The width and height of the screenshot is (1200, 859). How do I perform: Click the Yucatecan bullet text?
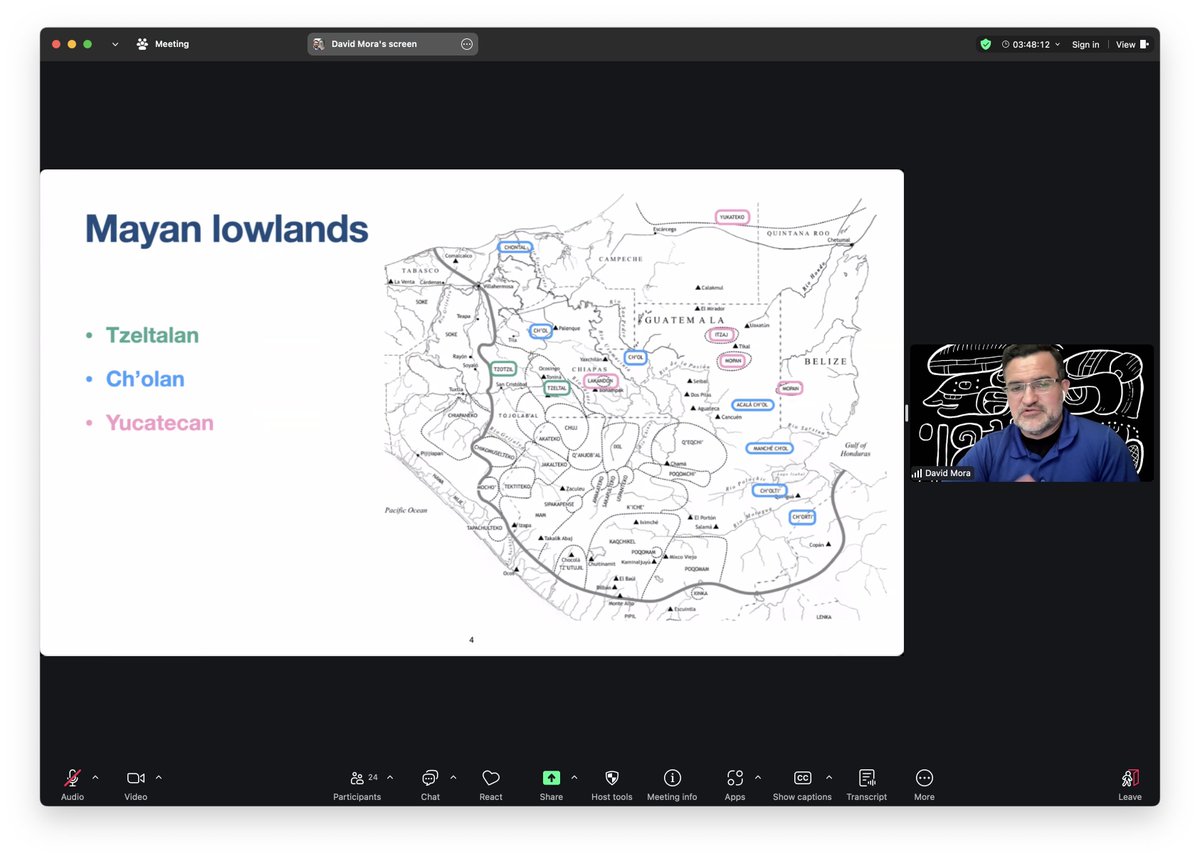[160, 422]
